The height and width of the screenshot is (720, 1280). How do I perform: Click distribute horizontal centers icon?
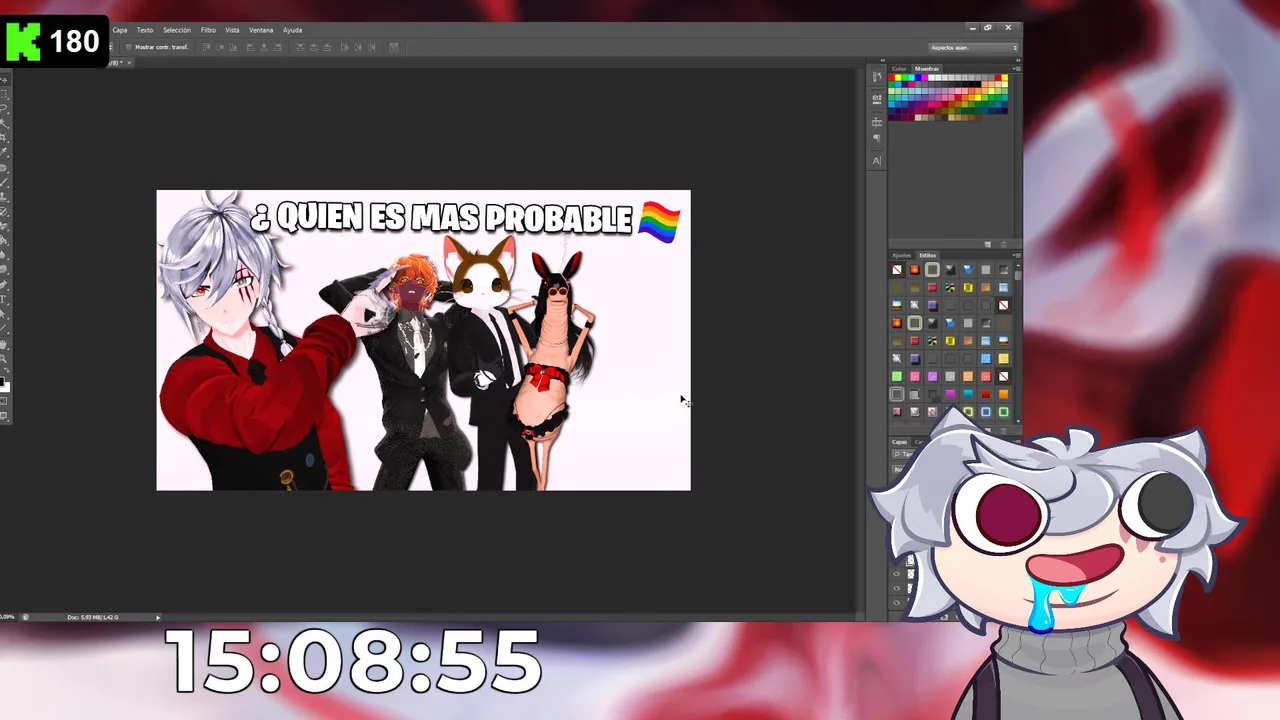[x=358, y=47]
